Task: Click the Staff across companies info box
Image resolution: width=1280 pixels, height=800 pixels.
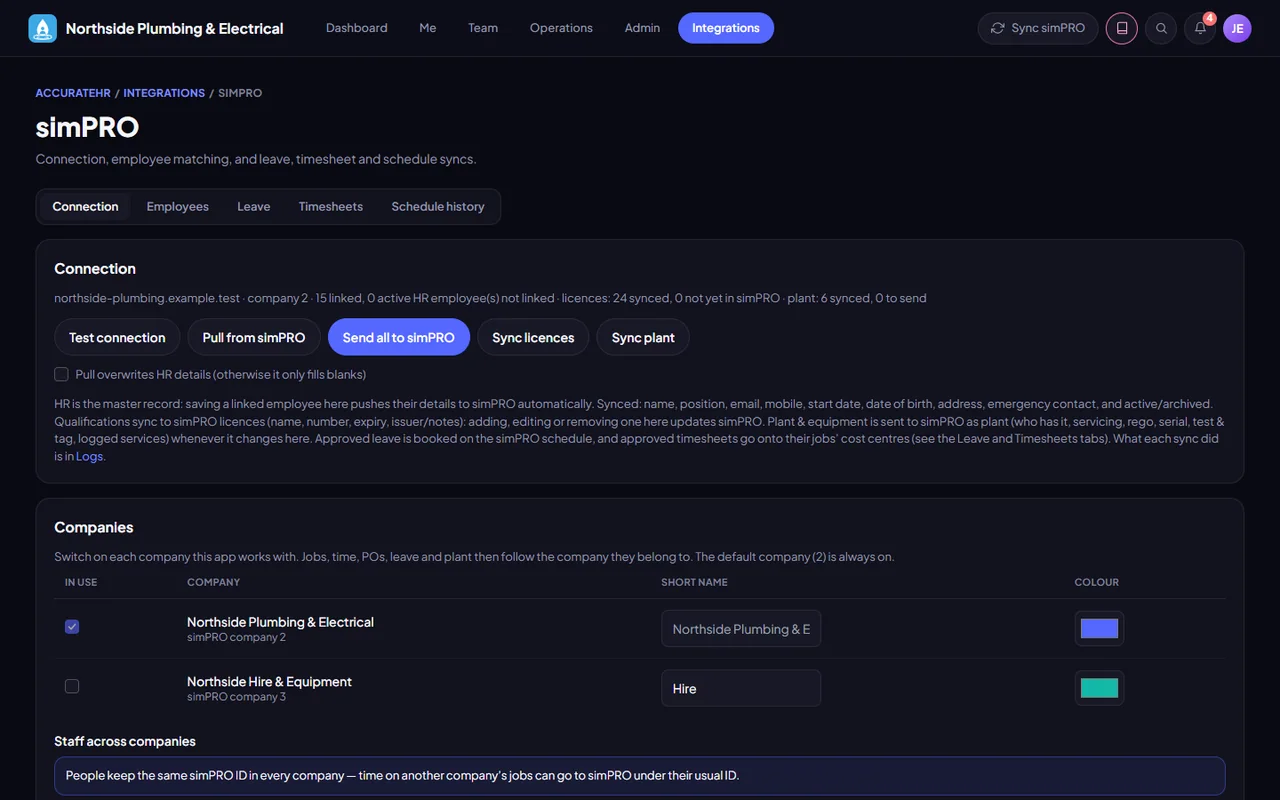Action: pyautogui.click(x=640, y=775)
